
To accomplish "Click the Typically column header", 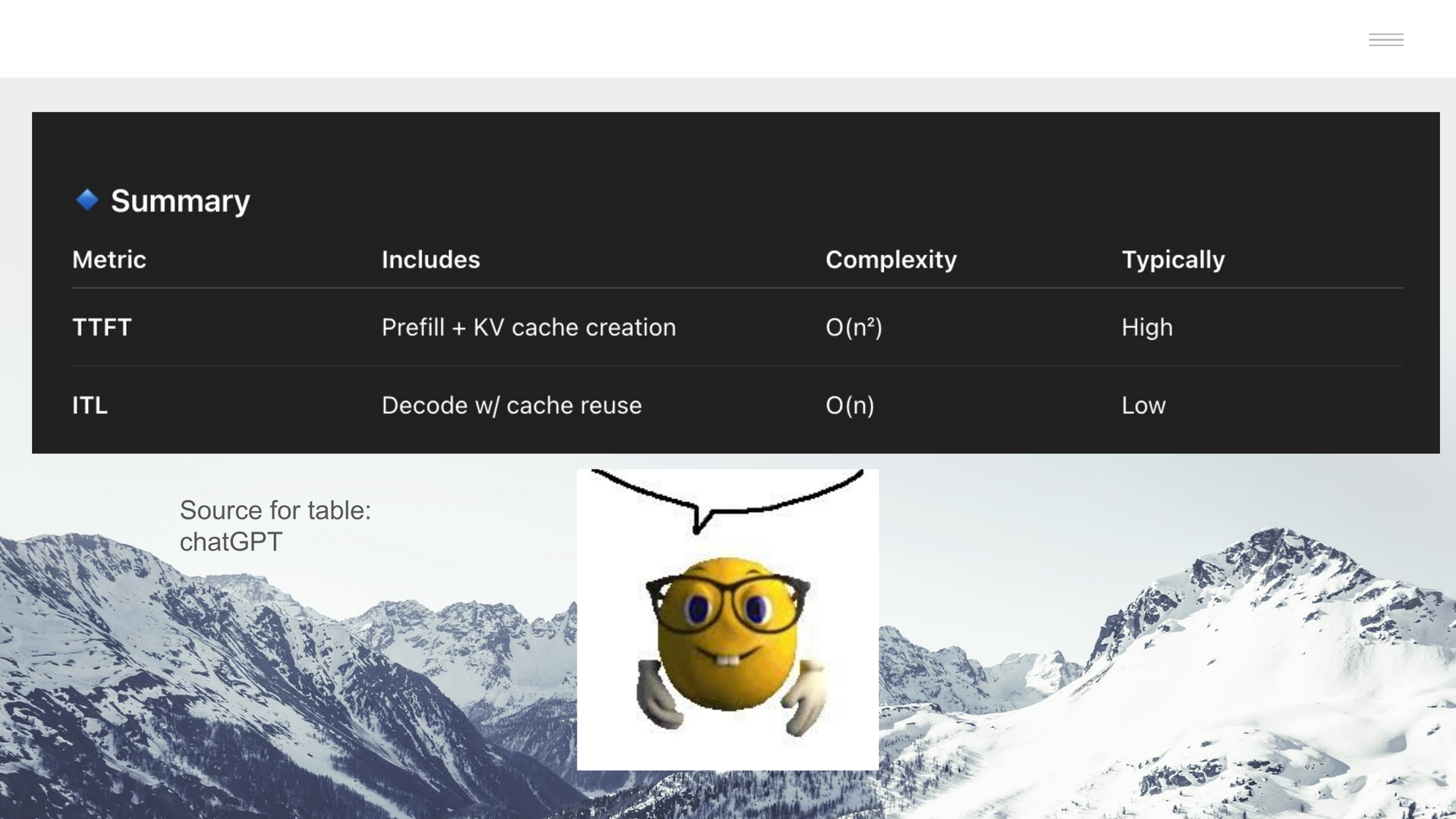I will [1173, 259].
